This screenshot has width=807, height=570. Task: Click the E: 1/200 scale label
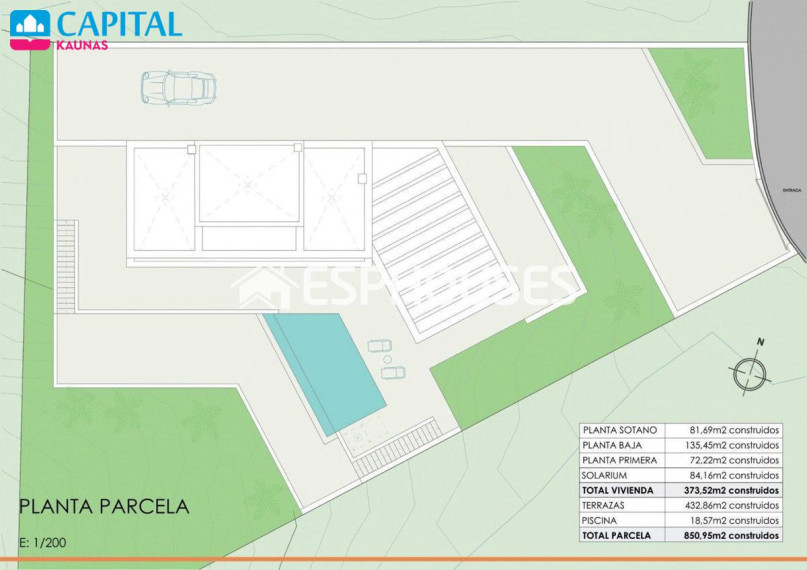43,542
